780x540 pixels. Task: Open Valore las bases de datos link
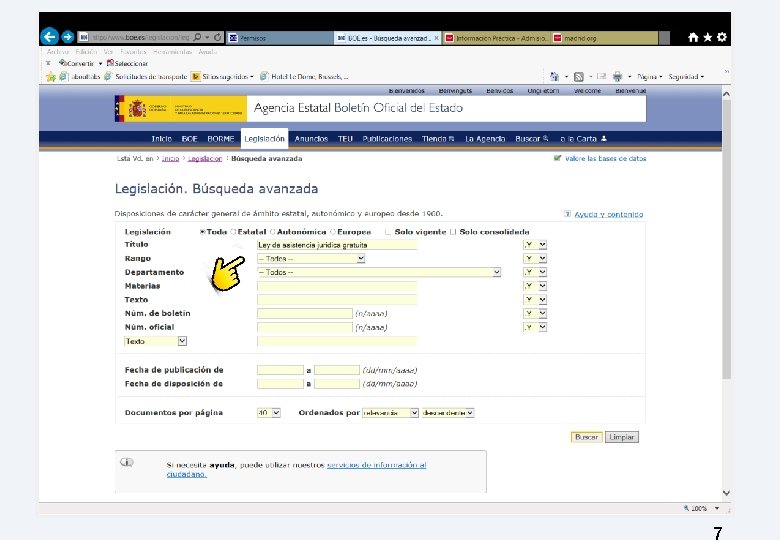click(x=605, y=159)
